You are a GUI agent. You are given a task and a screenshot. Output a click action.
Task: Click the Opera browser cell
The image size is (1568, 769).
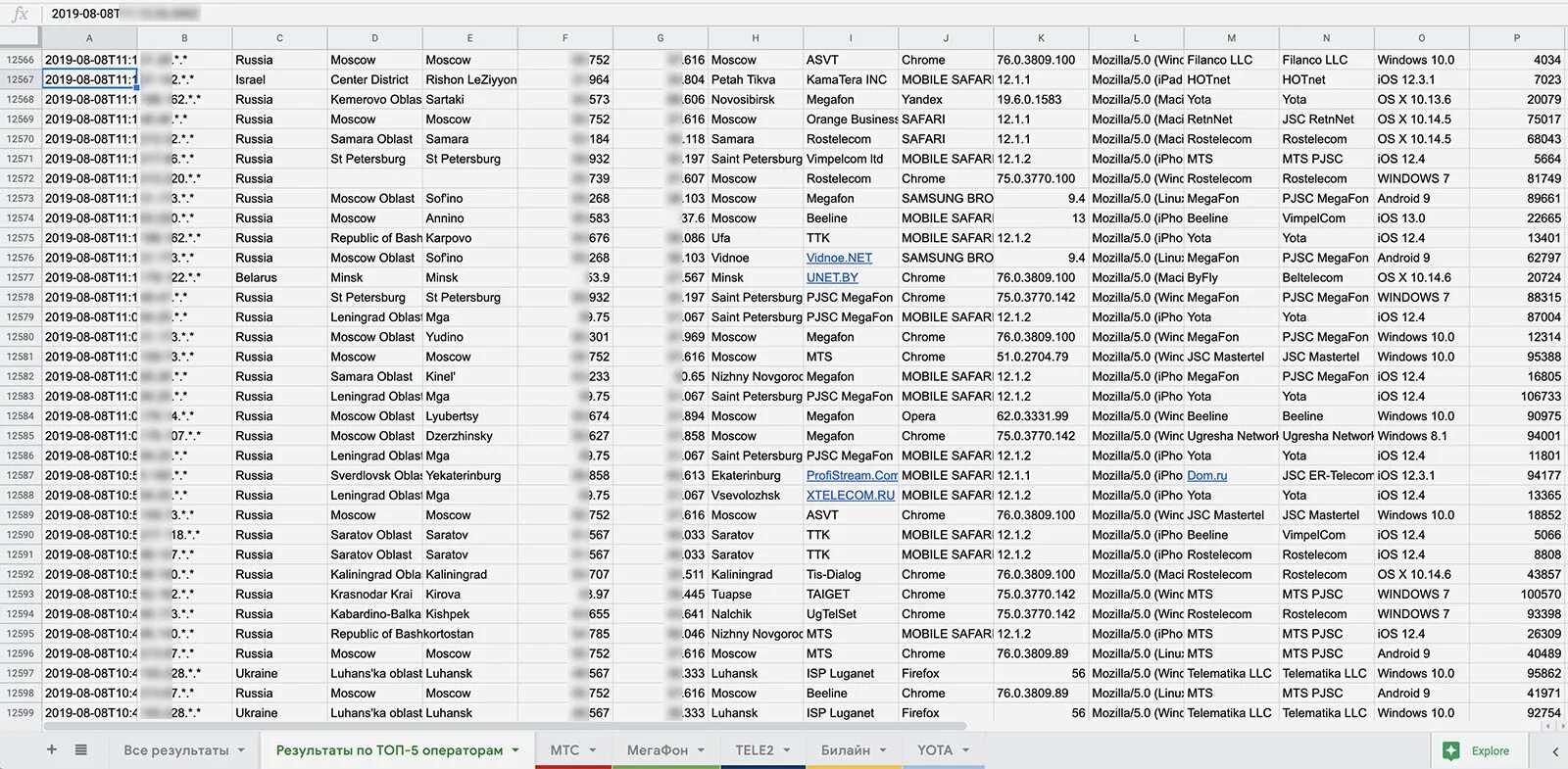(946, 416)
